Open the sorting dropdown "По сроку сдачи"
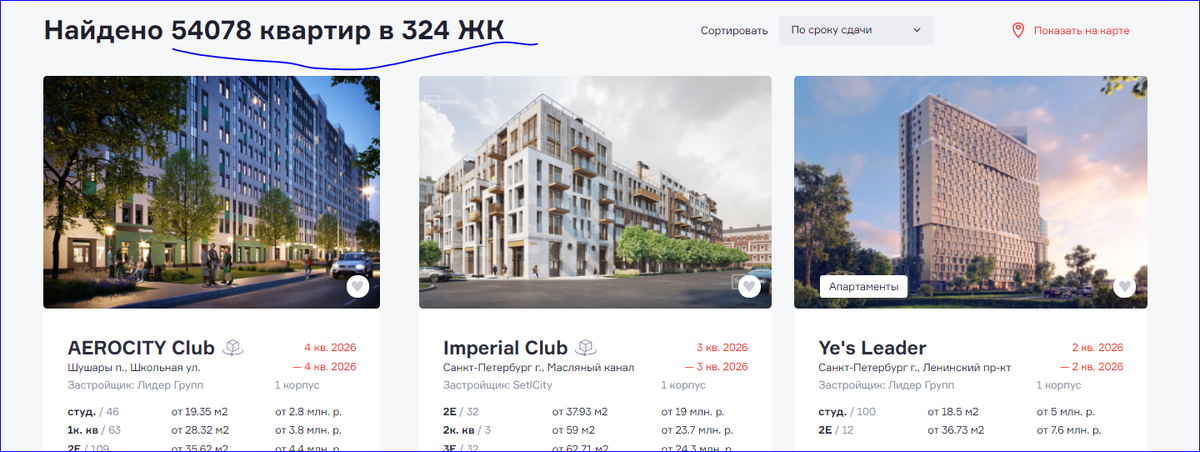 click(x=856, y=30)
